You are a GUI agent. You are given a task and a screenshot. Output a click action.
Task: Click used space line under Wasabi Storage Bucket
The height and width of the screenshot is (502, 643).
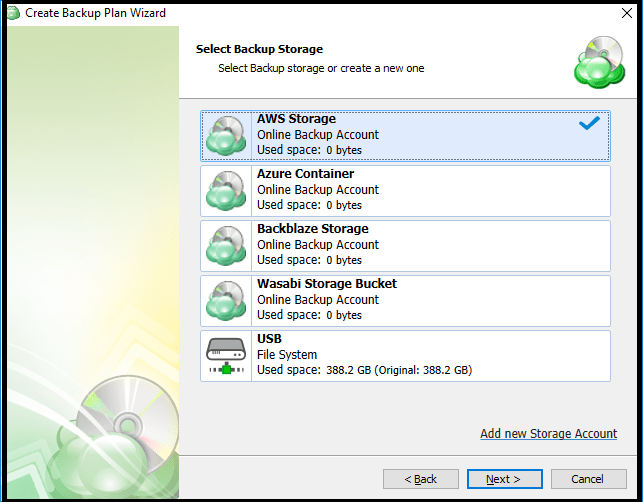[x=309, y=315]
